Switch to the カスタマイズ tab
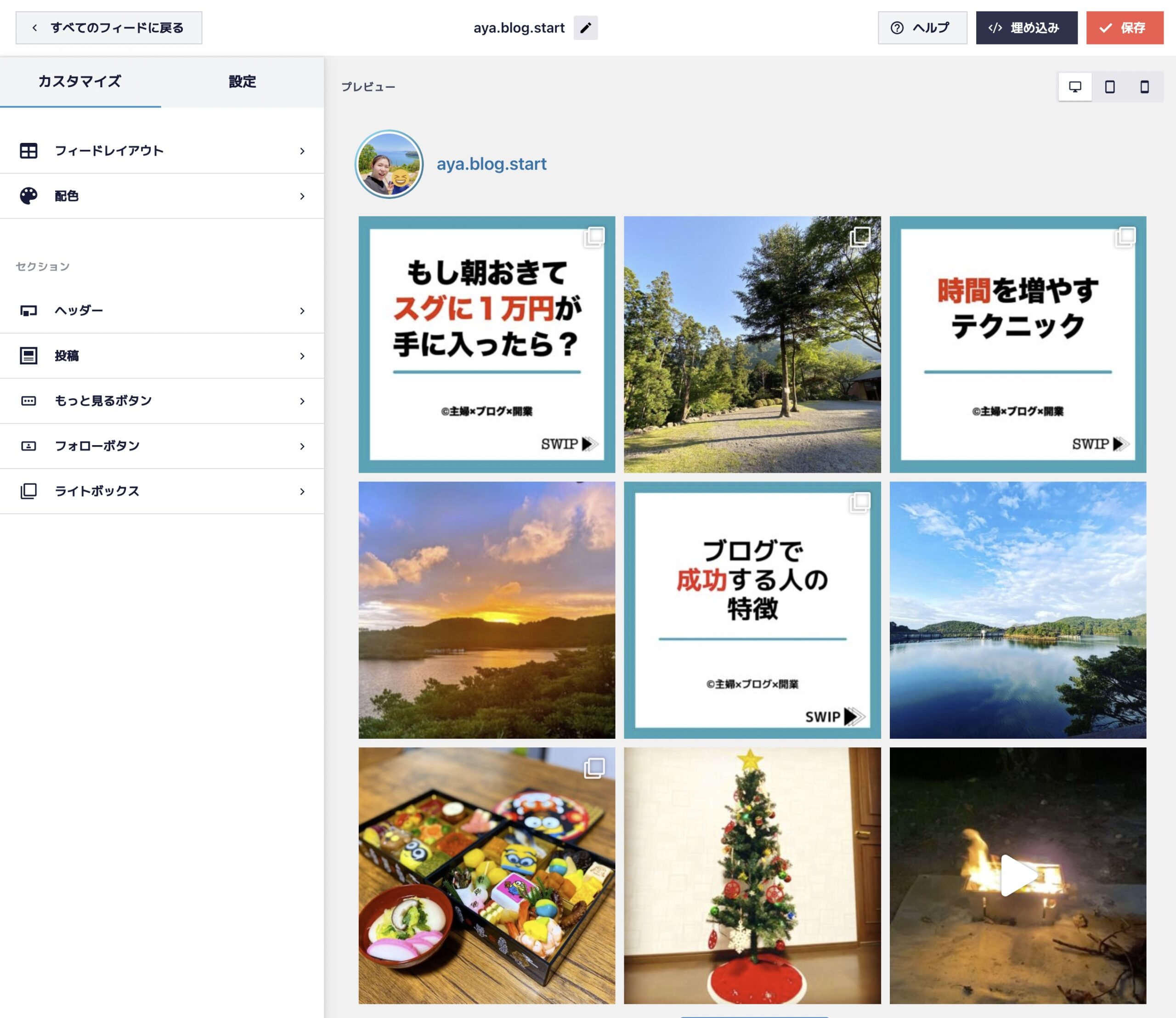This screenshot has width=1176, height=1018. click(80, 82)
